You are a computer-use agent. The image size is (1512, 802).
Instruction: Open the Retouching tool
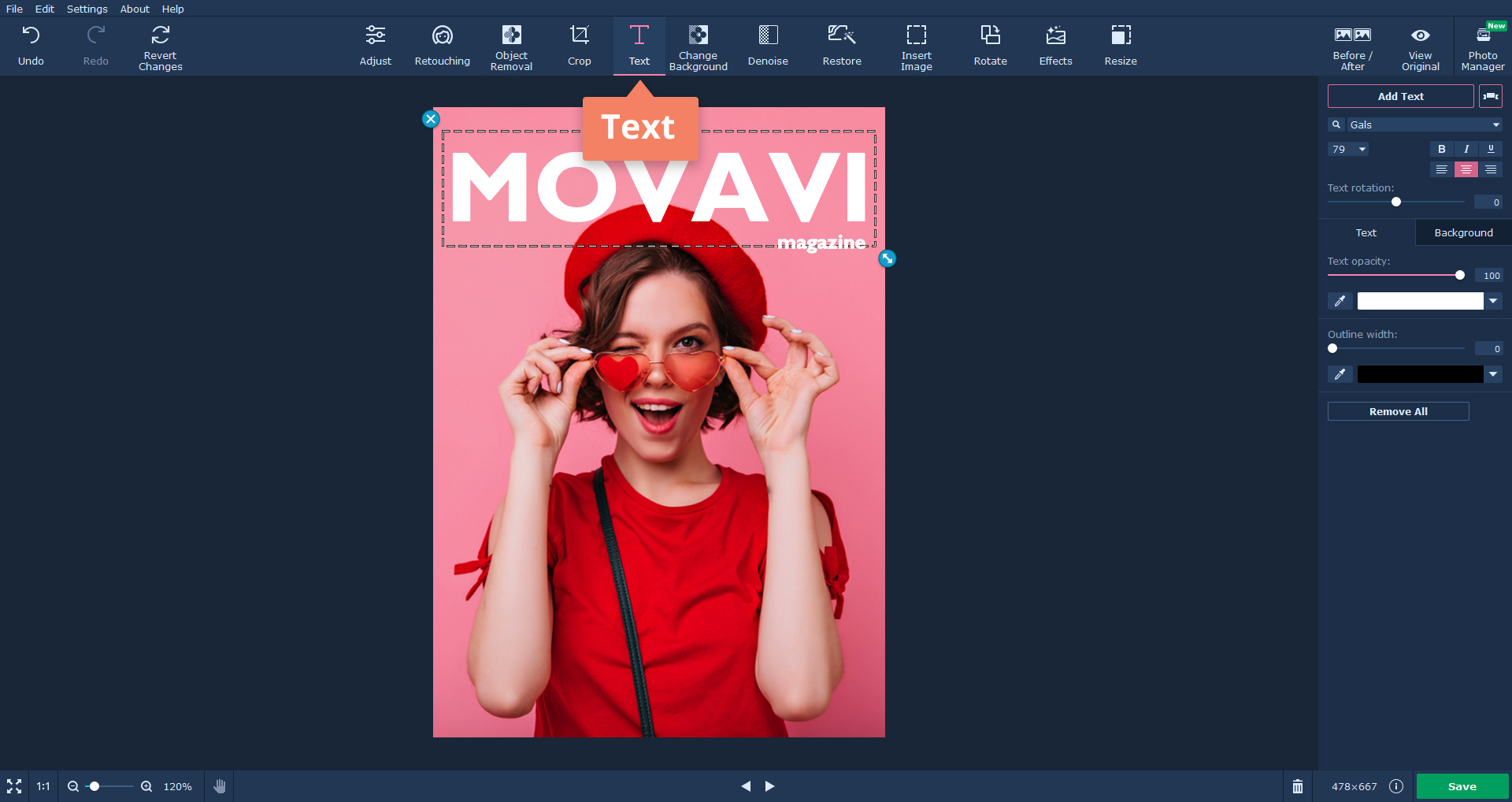[x=443, y=46]
